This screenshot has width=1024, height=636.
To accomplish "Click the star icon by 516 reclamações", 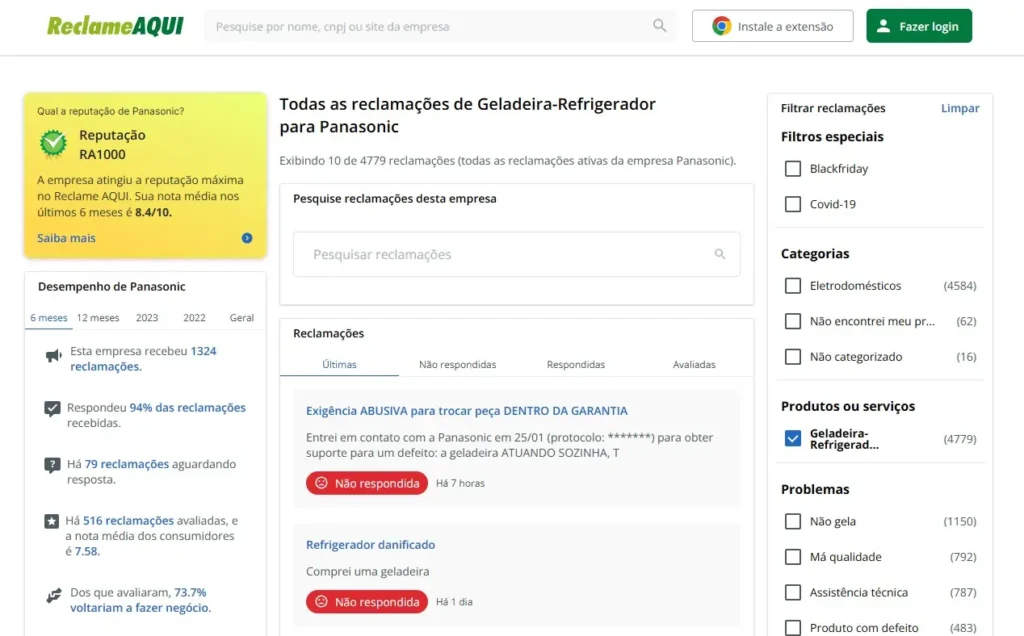I will point(52,521).
